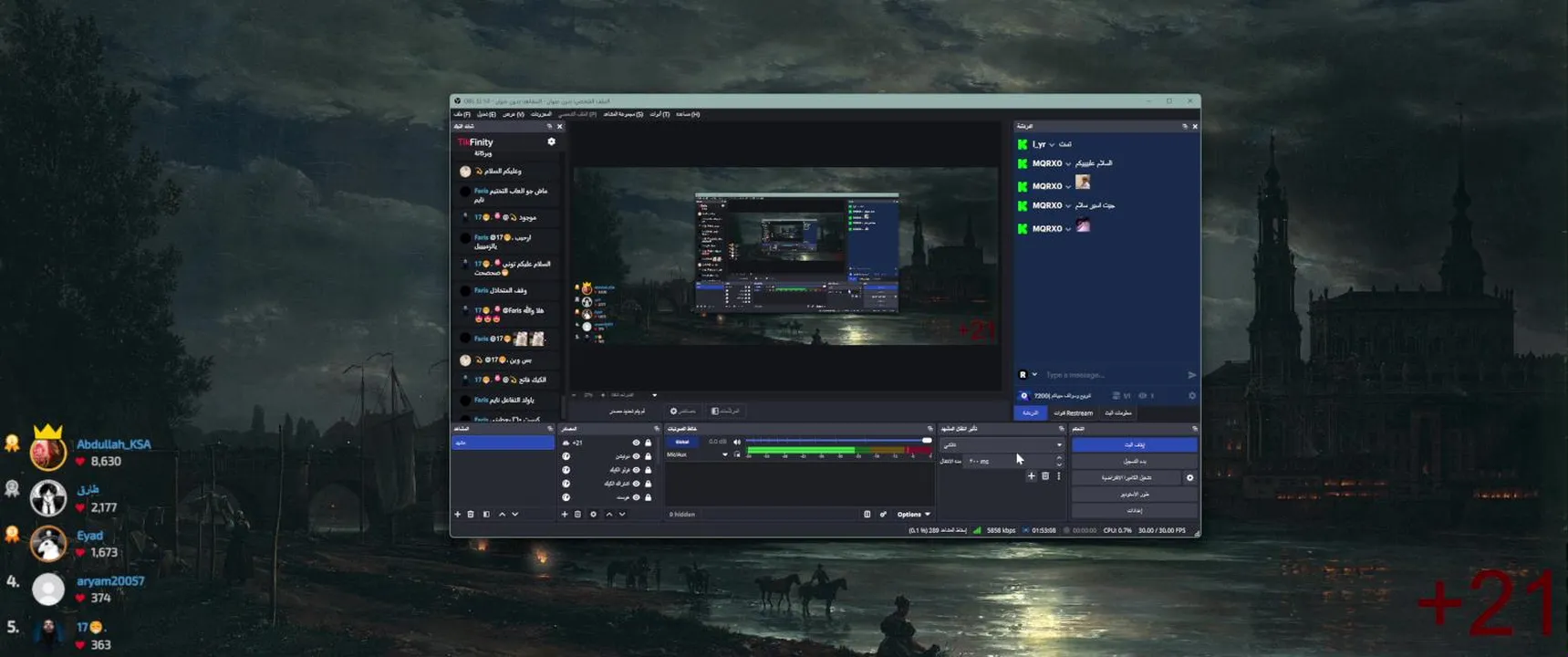This screenshot has height=657, width=1568.
Task: Open the TikFinity settings gear
Action: tap(551, 142)
